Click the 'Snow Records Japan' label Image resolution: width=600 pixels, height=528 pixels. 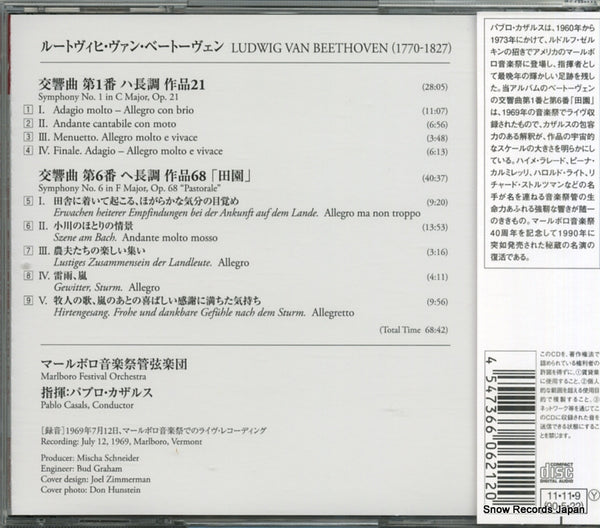pyautogui.click(x=534, y=509)
